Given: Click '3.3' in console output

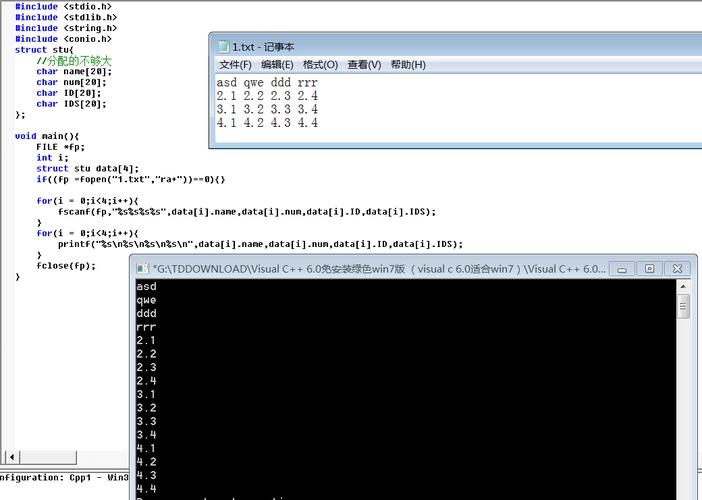Looking at the screenshot, I should [x=146, y=421].
